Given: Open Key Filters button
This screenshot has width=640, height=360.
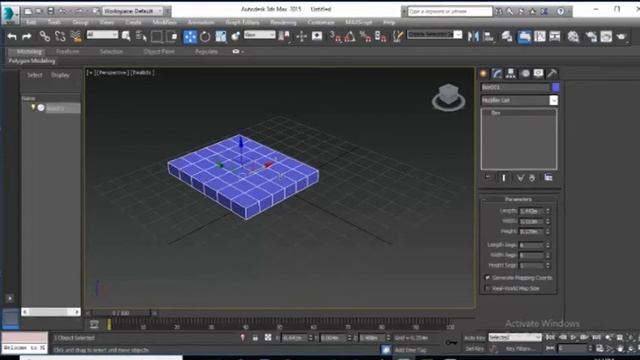Looking at the screenshot, I should [x=520, y=349].
